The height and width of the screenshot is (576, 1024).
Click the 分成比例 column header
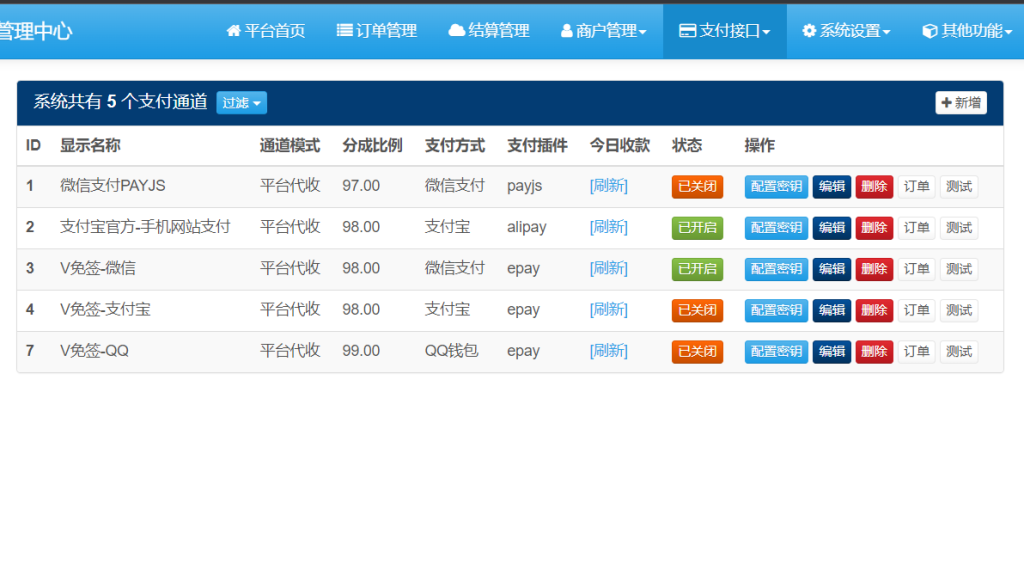(x=372, y=145)
